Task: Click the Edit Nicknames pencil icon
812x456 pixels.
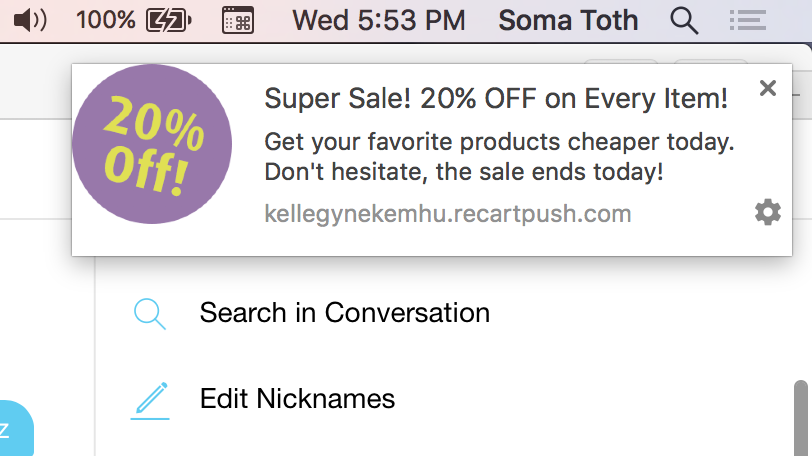Action: click(150, 400)
